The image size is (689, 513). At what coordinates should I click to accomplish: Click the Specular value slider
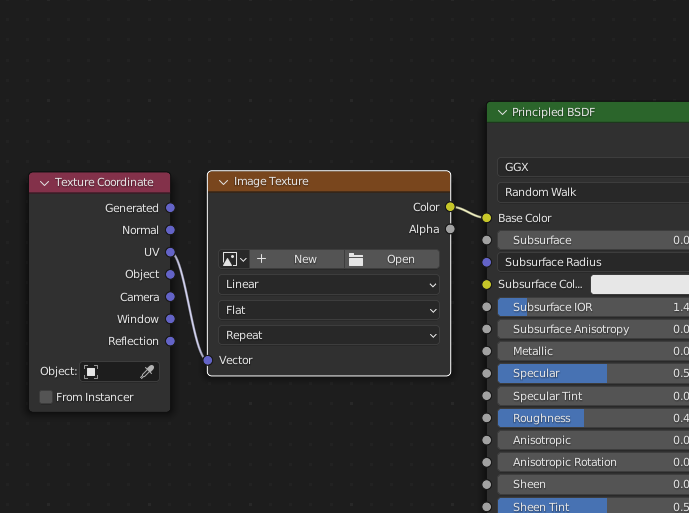point(593,373)
